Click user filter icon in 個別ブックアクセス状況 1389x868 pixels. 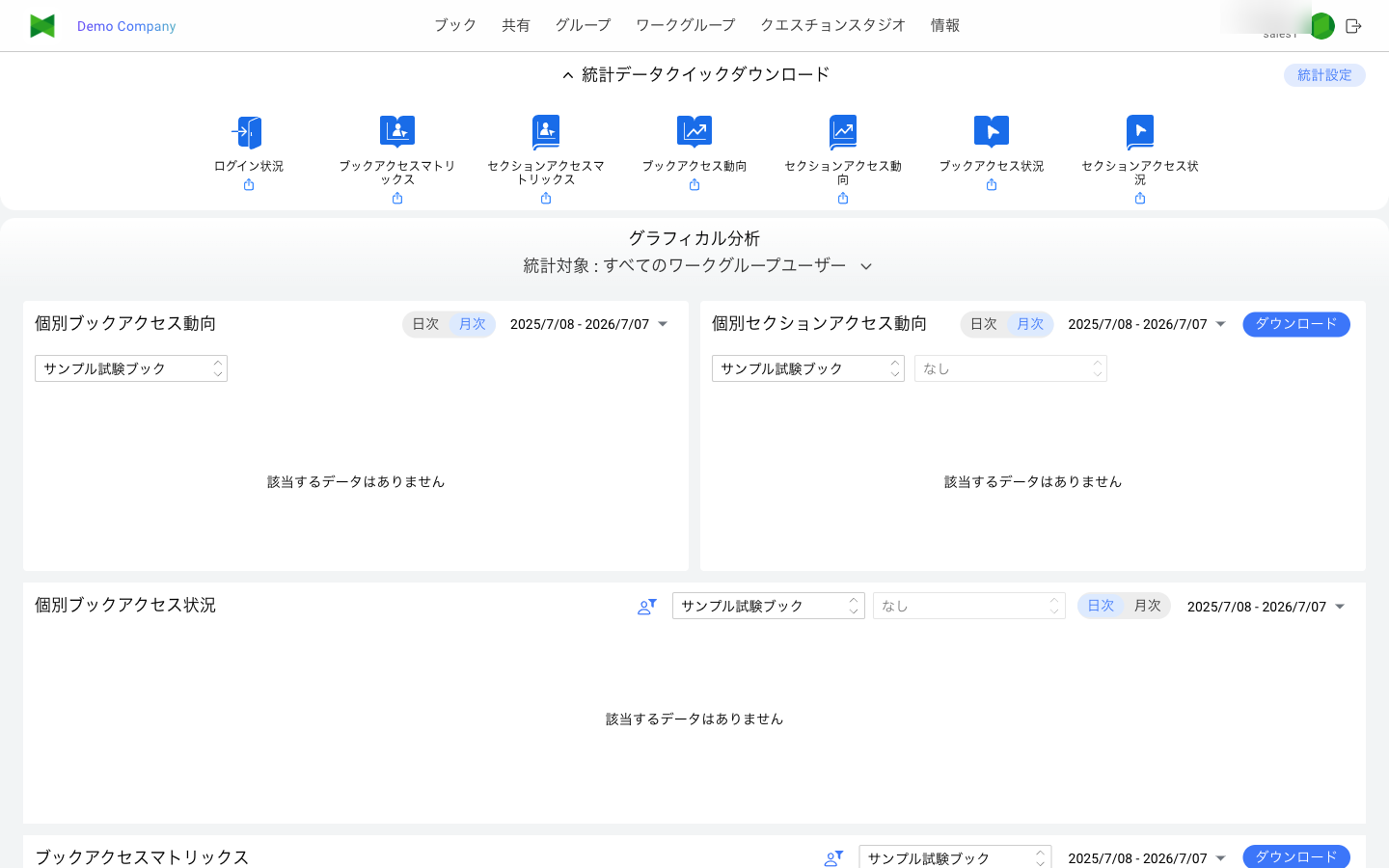point(647,607)
